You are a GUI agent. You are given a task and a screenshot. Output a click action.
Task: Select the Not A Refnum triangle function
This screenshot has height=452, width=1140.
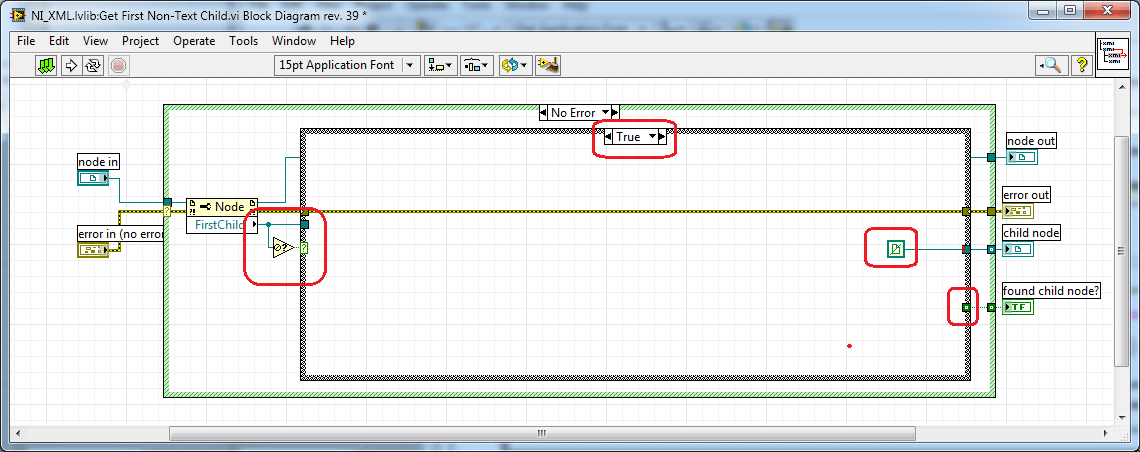(x=282, y=248)
